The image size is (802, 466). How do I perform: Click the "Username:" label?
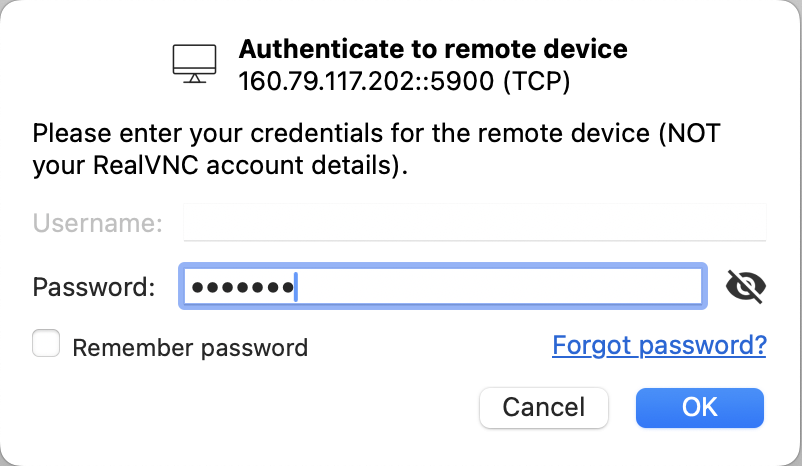[97, 223]
